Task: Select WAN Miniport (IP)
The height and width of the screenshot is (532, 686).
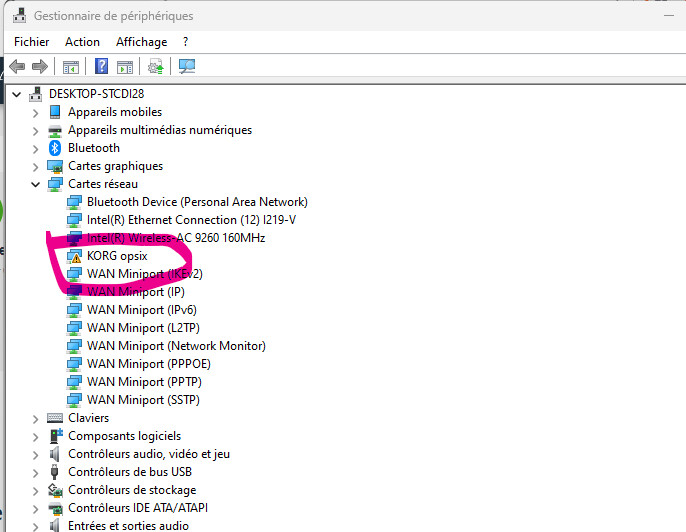Action: click(x=136, y=292)
